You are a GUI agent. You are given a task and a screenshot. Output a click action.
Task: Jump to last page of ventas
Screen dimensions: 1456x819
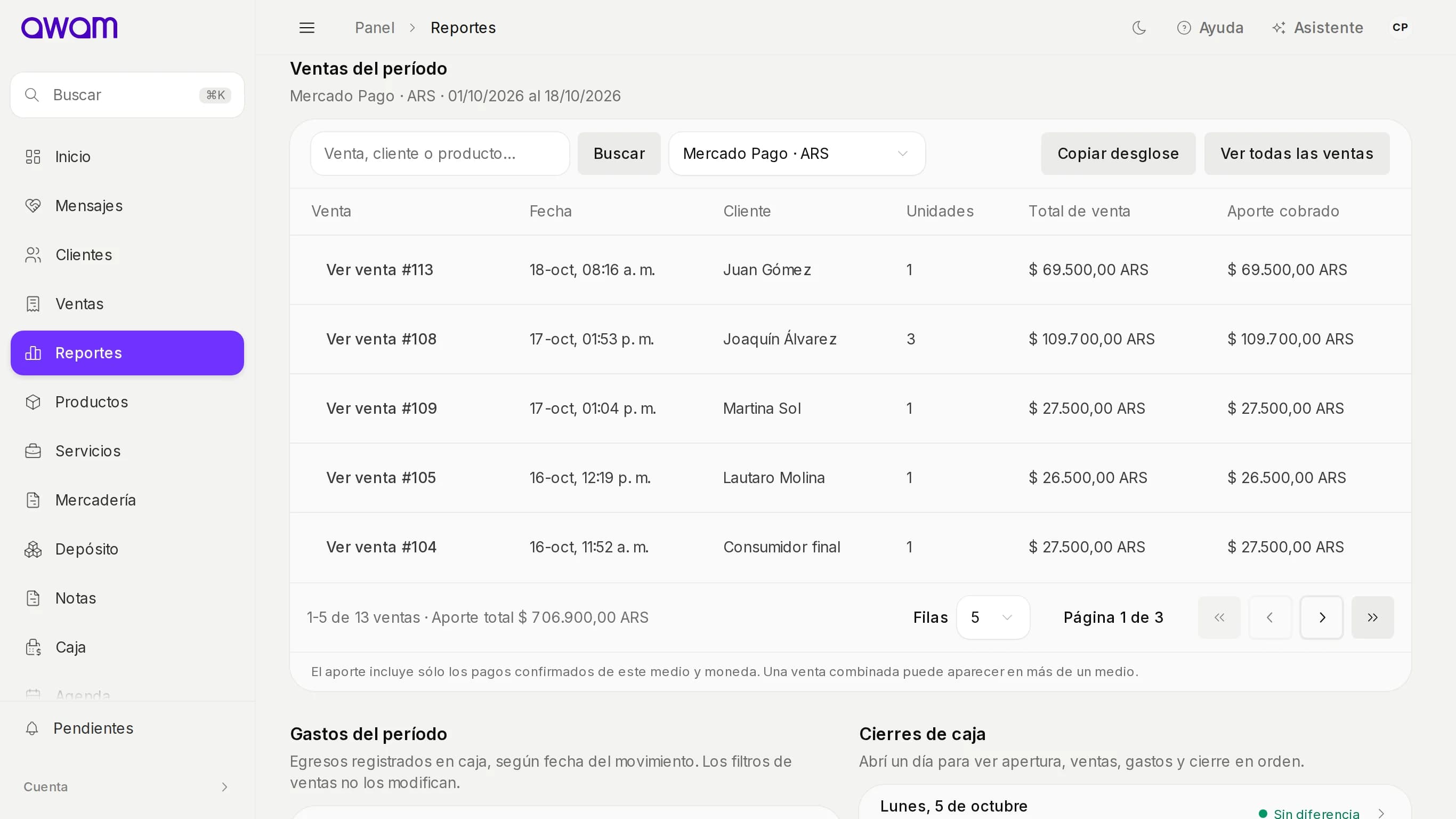(1372, 617)
